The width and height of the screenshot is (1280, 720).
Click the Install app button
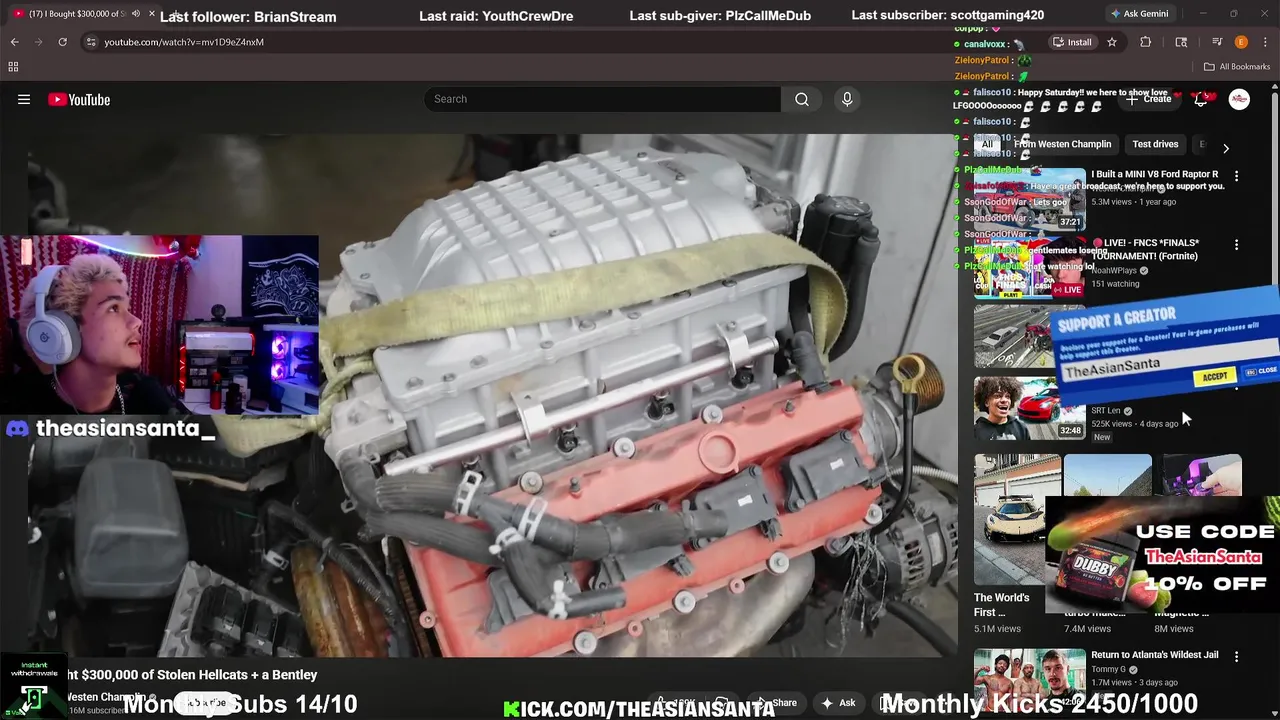[x=1072, y=42]
